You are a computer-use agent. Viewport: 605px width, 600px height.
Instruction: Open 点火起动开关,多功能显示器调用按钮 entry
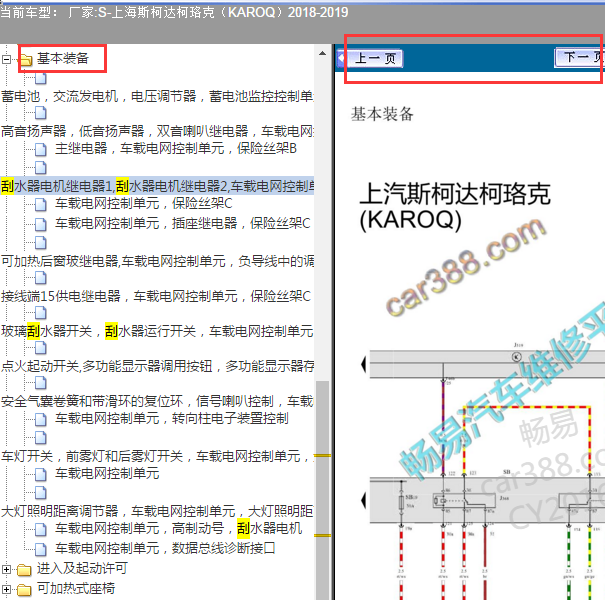pos(157,366)
